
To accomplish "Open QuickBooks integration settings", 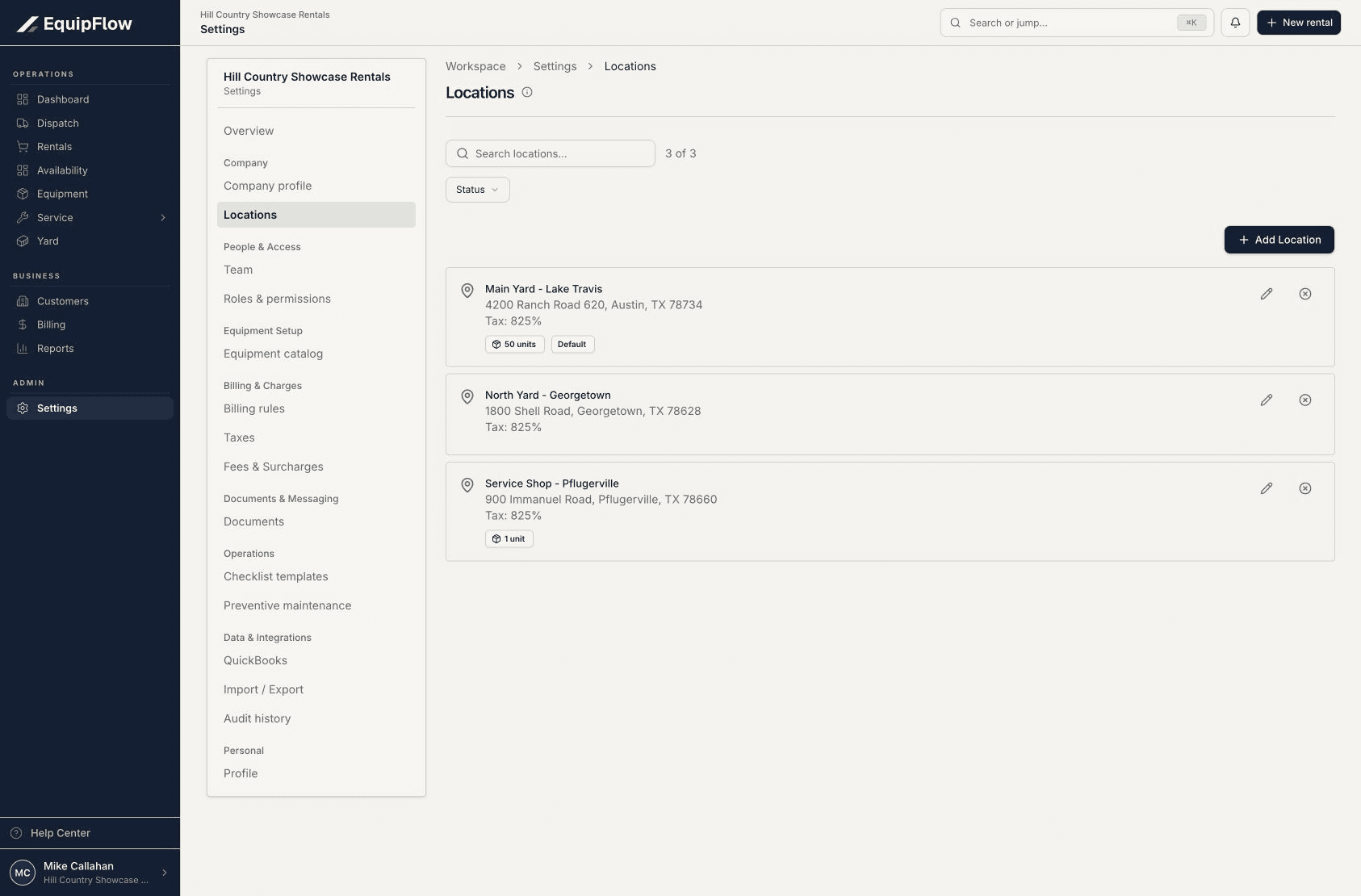I will coord(316,660).
